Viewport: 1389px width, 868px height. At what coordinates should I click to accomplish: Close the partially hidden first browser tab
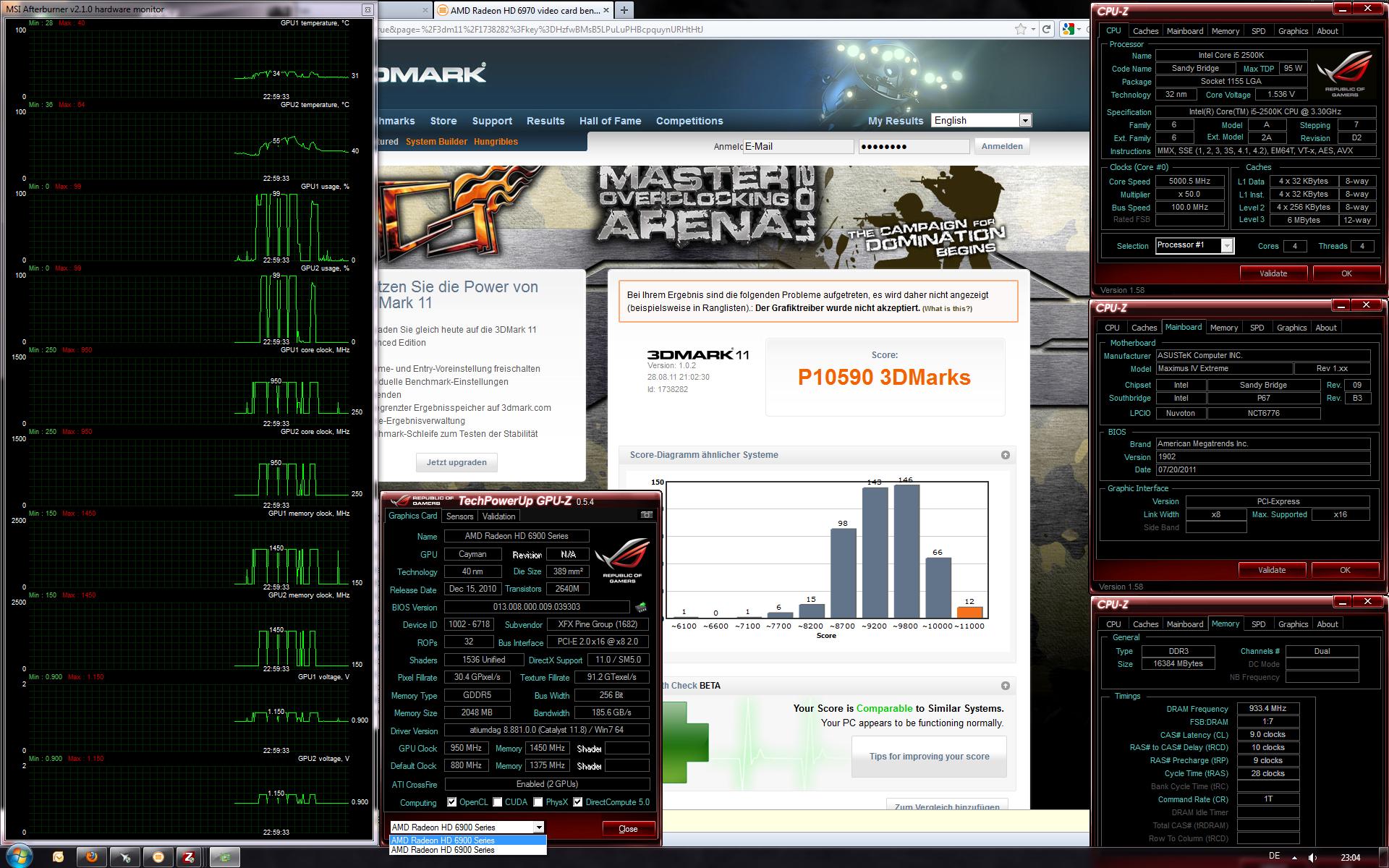click(425, 10)
